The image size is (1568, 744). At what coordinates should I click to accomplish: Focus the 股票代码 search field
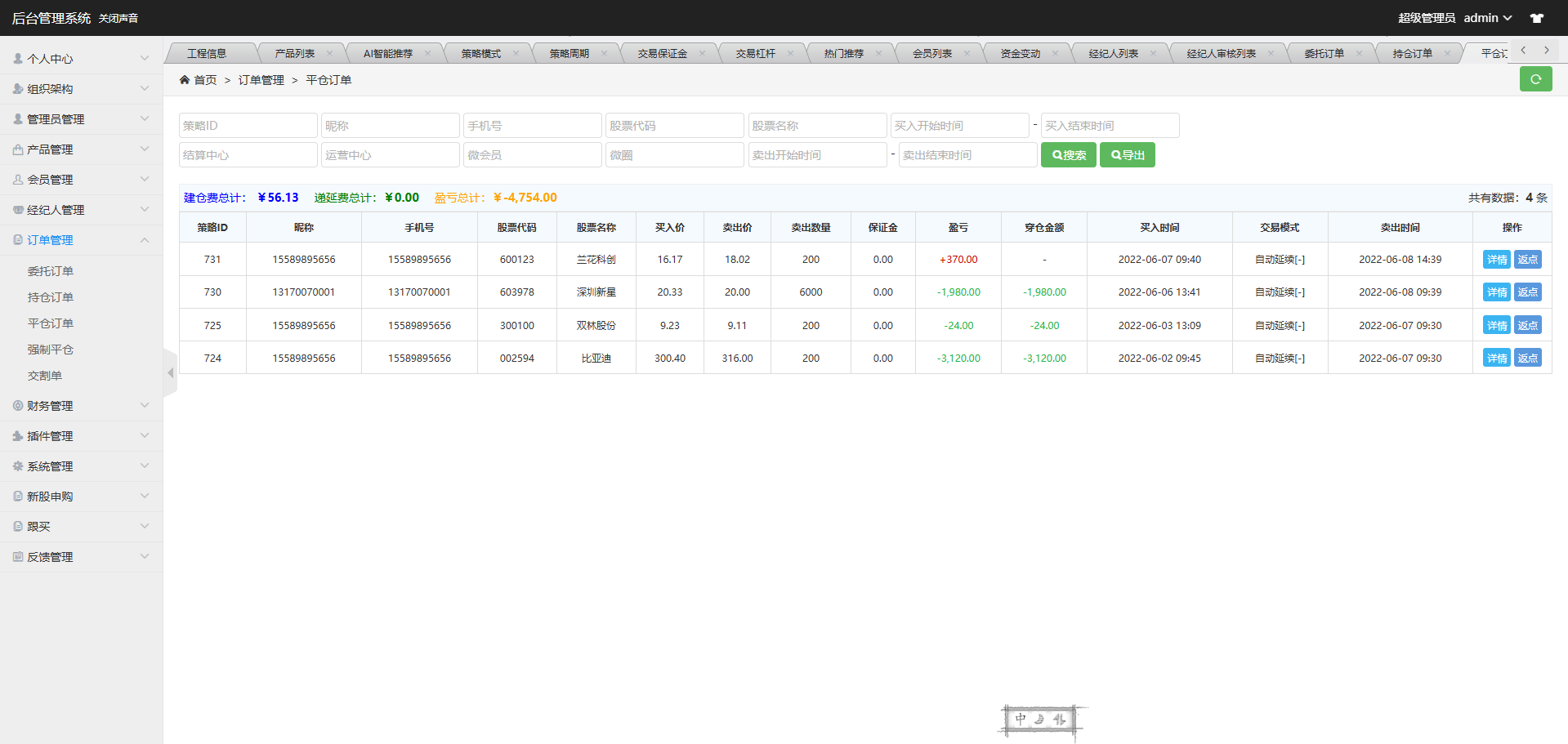point(674,126)
